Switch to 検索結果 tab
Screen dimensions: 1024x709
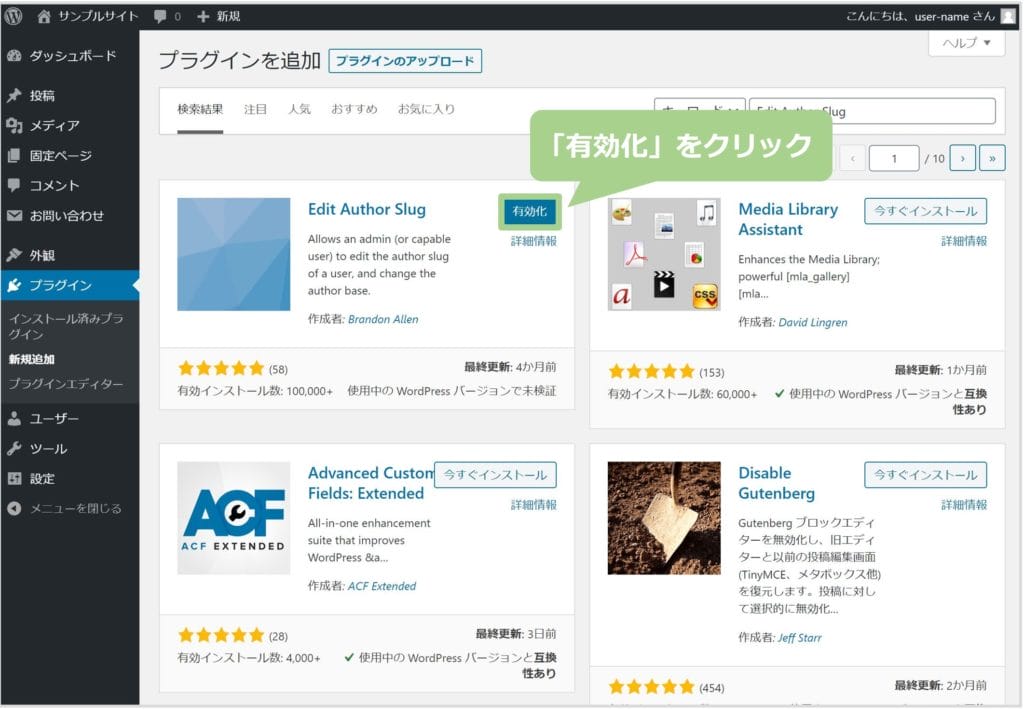pyautogui.click(x=200, y=110)
